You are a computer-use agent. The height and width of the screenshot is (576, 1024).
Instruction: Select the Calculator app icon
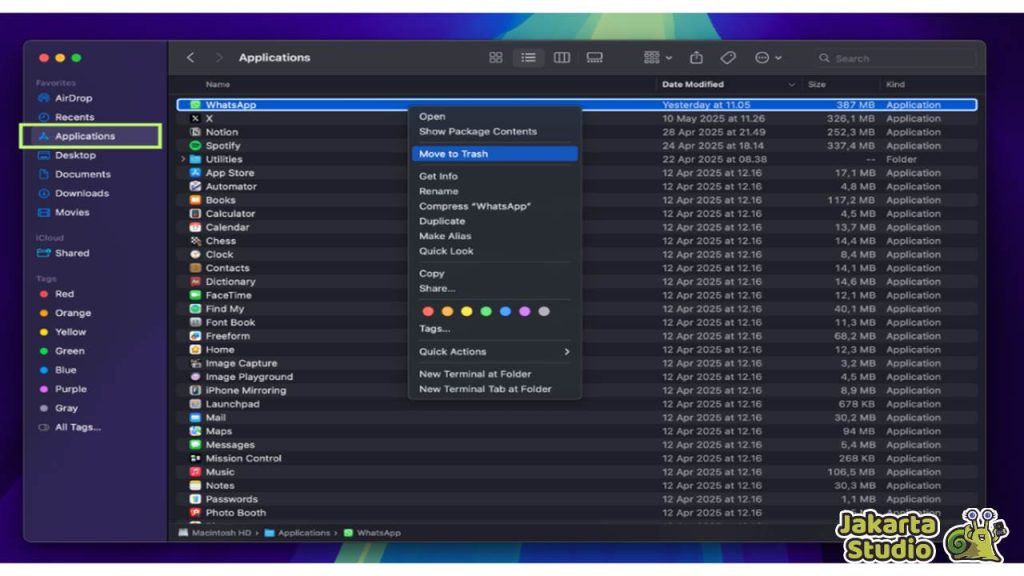point(195,214)
